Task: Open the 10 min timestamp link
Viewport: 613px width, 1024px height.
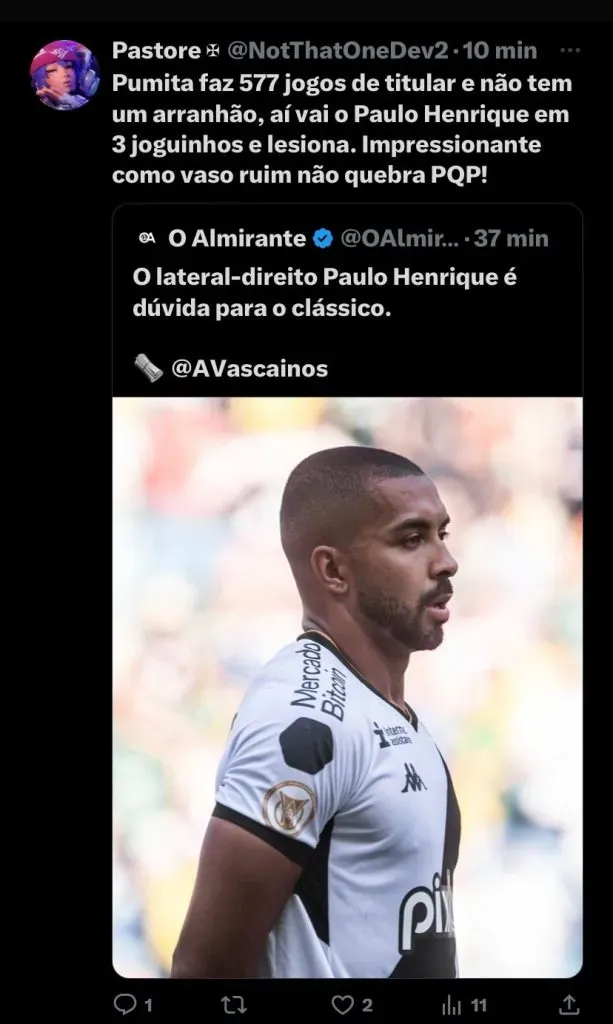Action: point(500,50)
